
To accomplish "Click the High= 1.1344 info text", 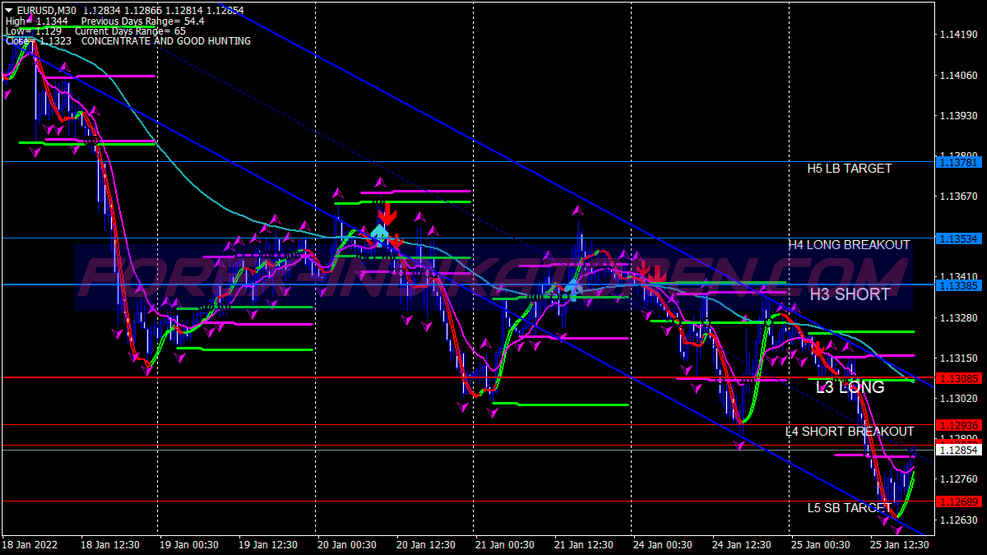I will coord(37,21).
